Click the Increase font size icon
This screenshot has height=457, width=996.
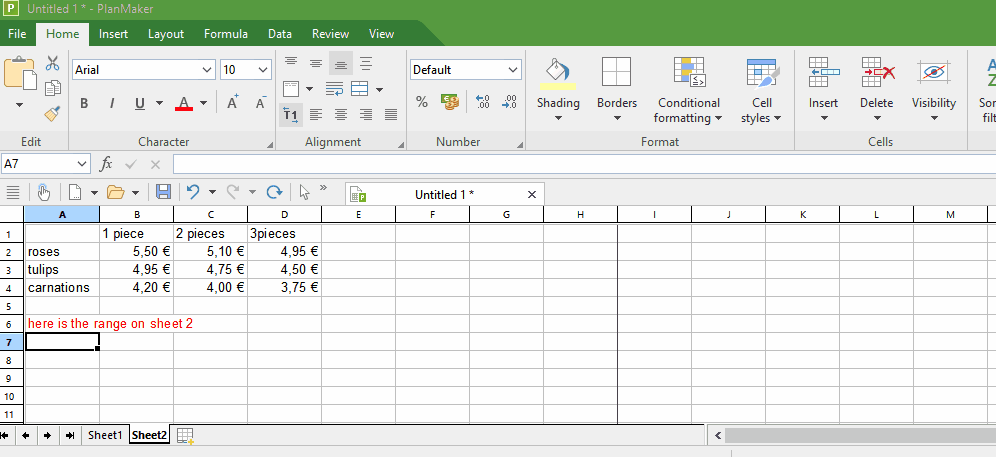click(233, 103)
